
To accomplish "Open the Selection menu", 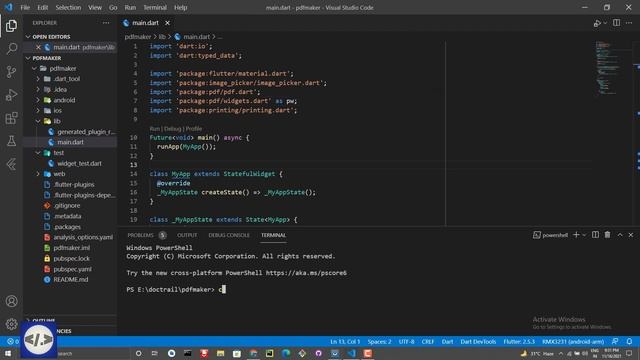I will tap(68, 7).
